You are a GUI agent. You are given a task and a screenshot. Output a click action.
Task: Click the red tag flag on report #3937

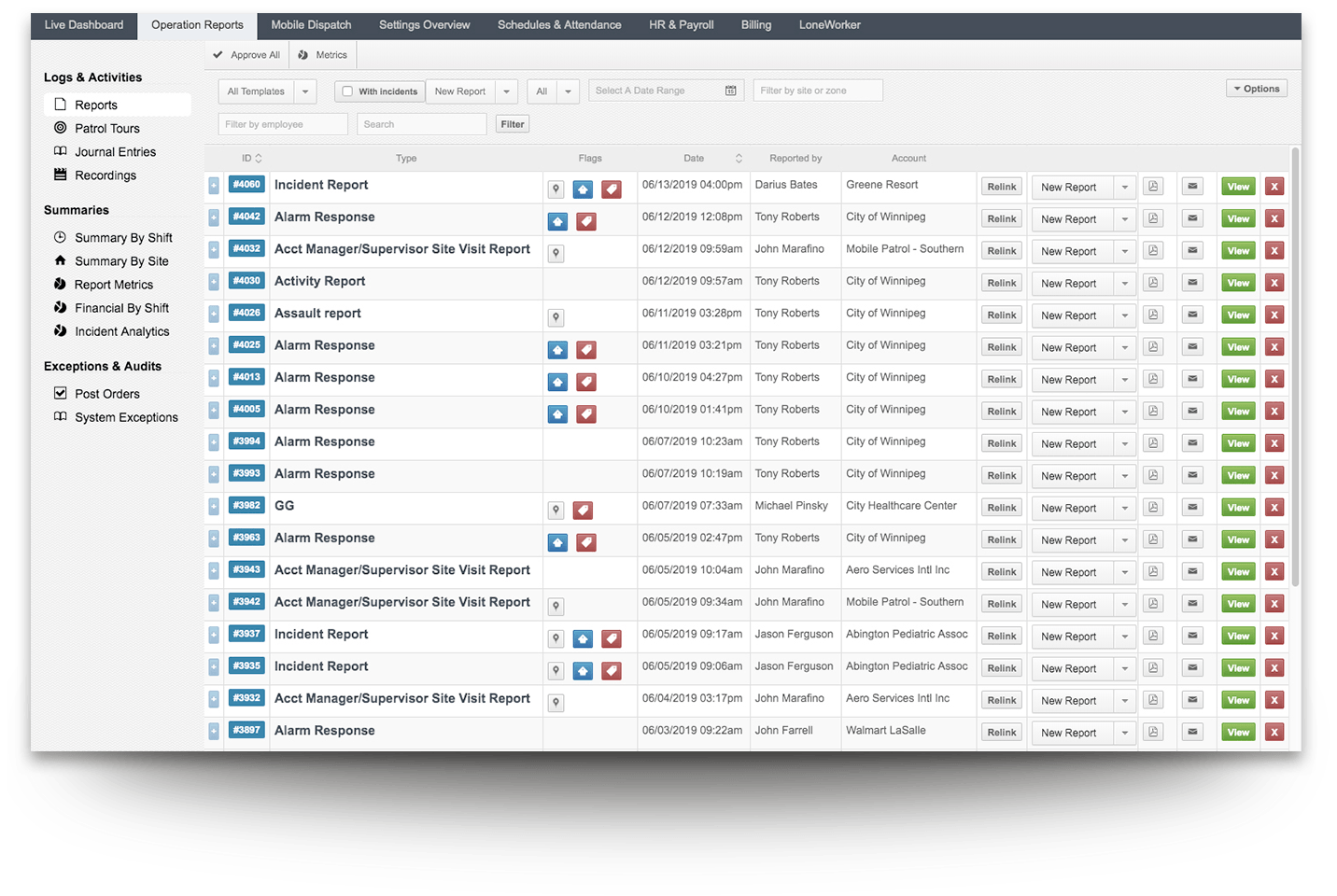tap(612, 639)
